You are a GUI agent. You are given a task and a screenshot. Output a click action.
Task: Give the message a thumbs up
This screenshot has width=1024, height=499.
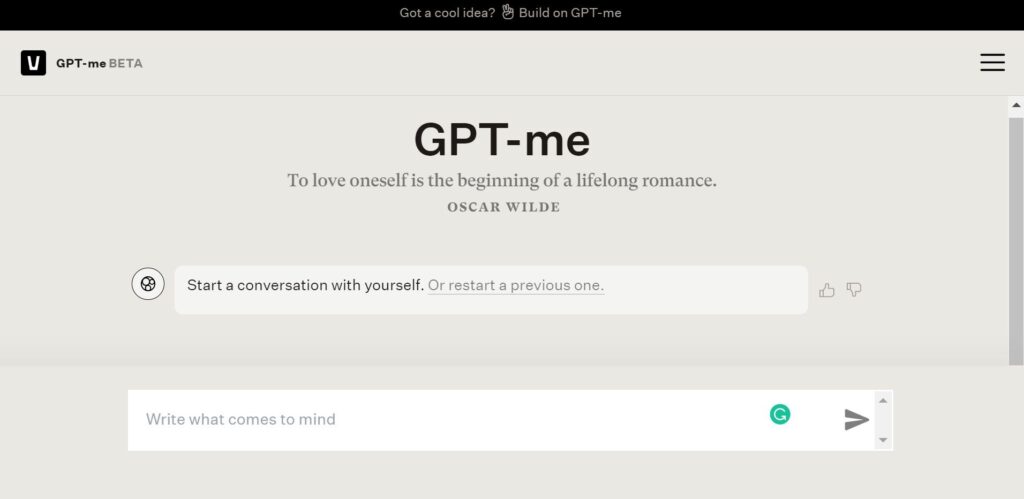point(827,290)
